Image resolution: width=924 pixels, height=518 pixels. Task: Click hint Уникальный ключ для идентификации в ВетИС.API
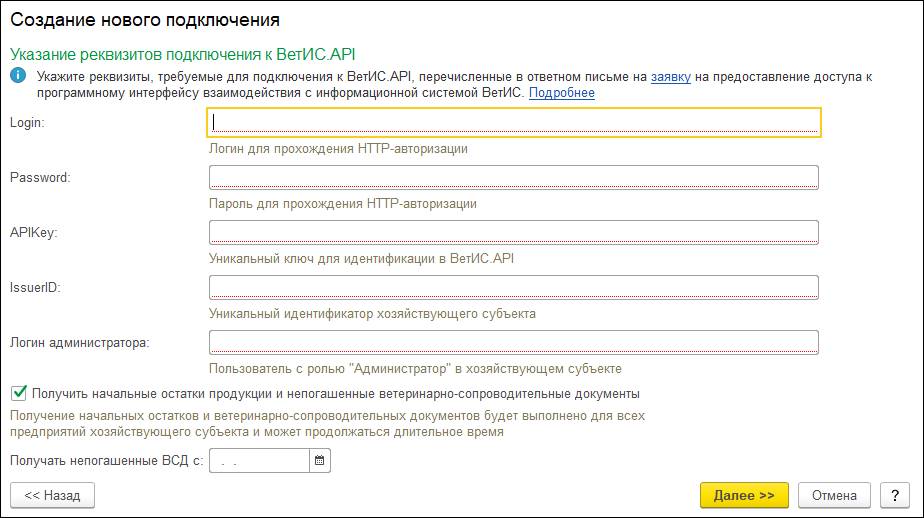361,259
